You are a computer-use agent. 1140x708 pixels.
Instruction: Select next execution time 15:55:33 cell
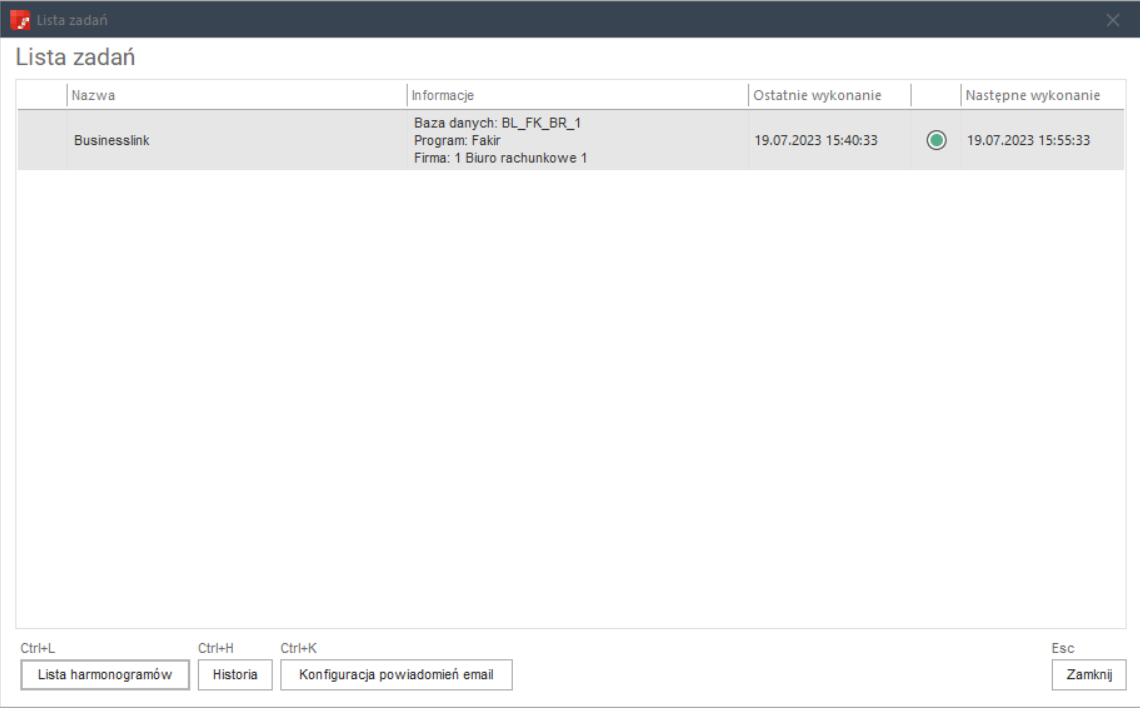(1043, 140)
